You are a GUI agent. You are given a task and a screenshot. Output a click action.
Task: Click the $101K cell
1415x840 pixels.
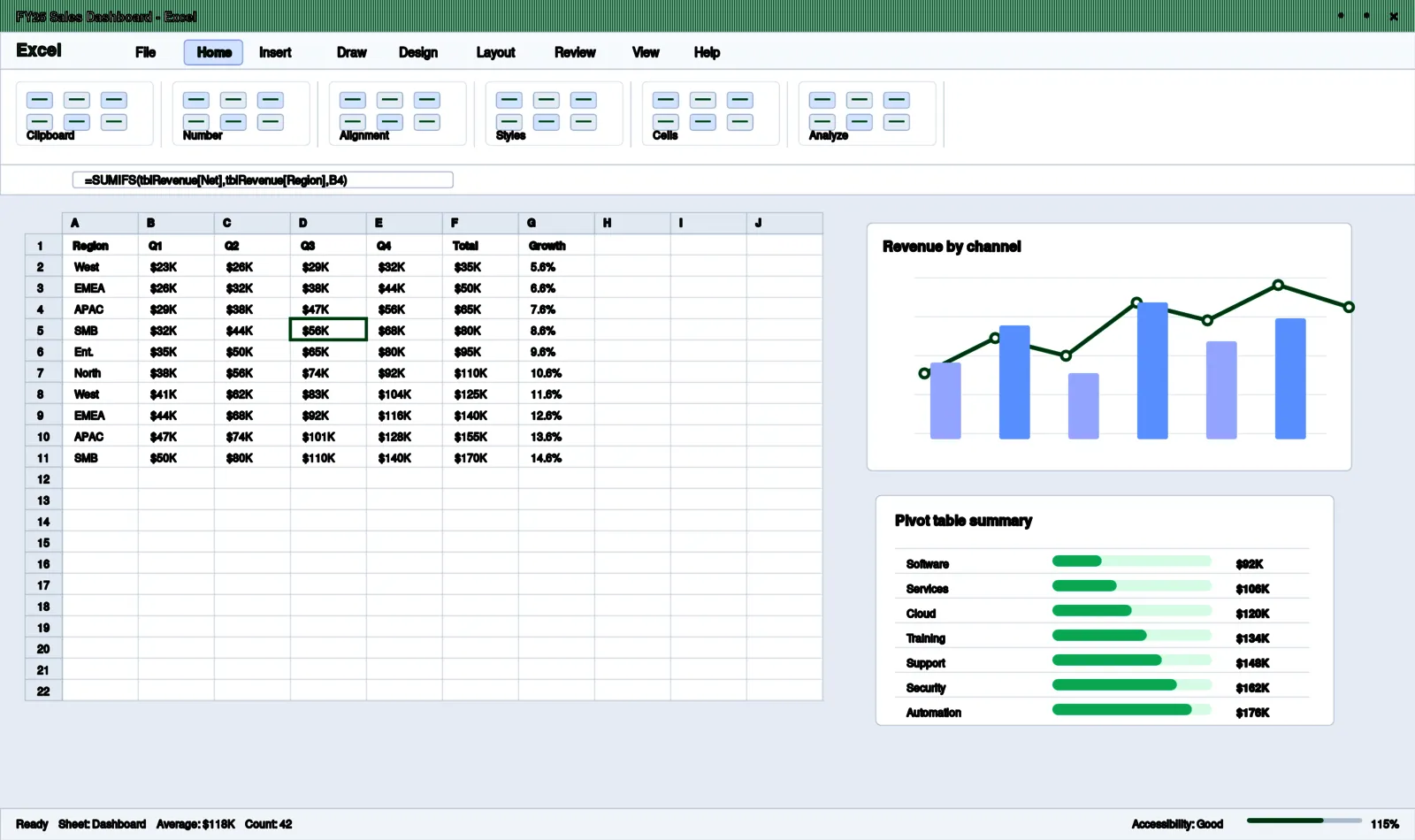point(328,437)
